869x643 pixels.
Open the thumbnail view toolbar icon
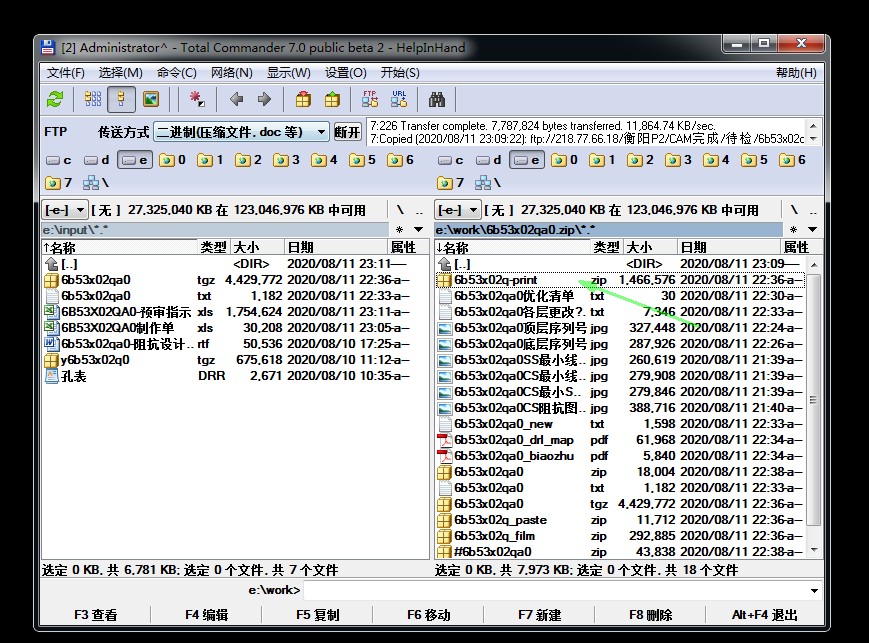click(x=151, y=99)
